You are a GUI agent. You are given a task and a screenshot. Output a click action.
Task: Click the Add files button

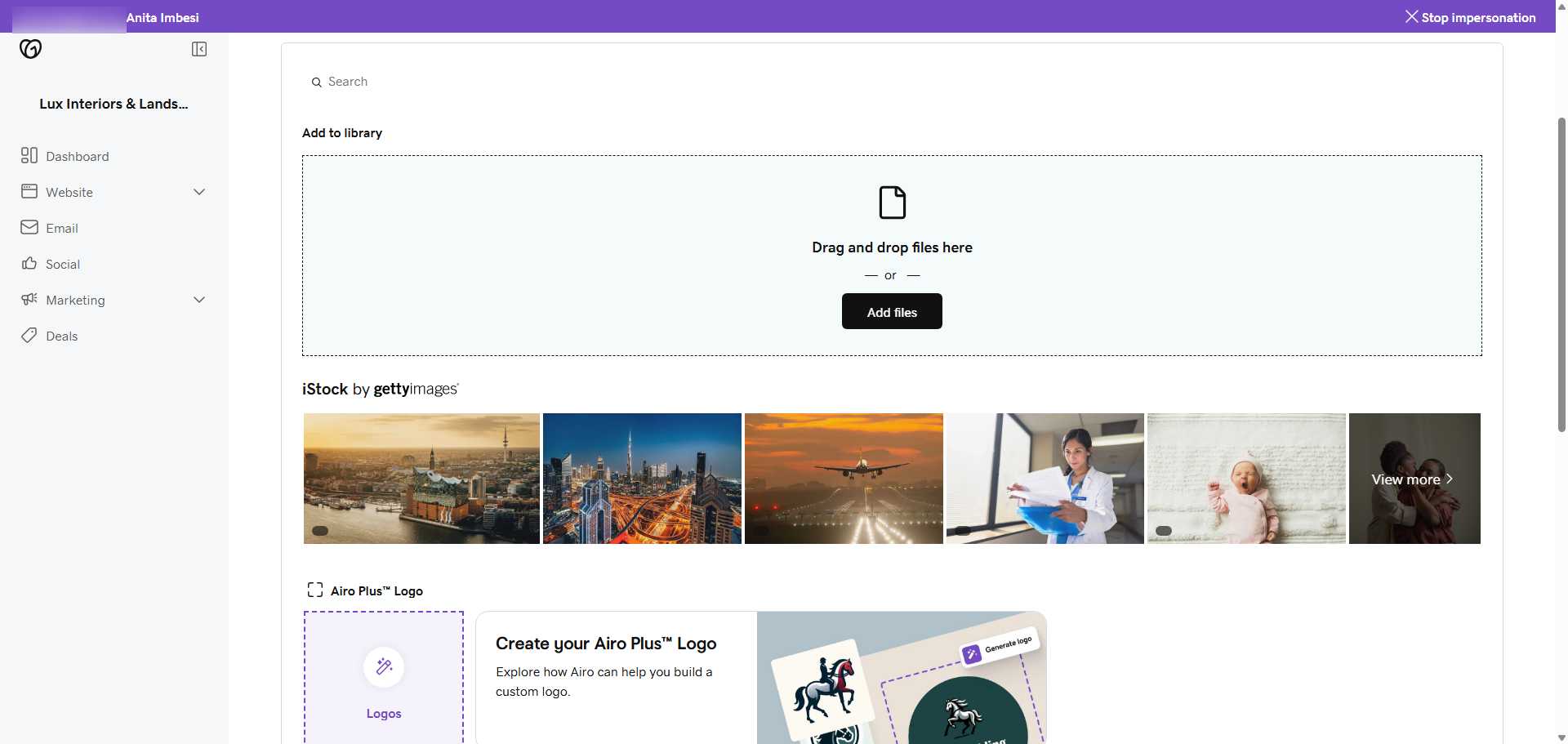(892, 311)
